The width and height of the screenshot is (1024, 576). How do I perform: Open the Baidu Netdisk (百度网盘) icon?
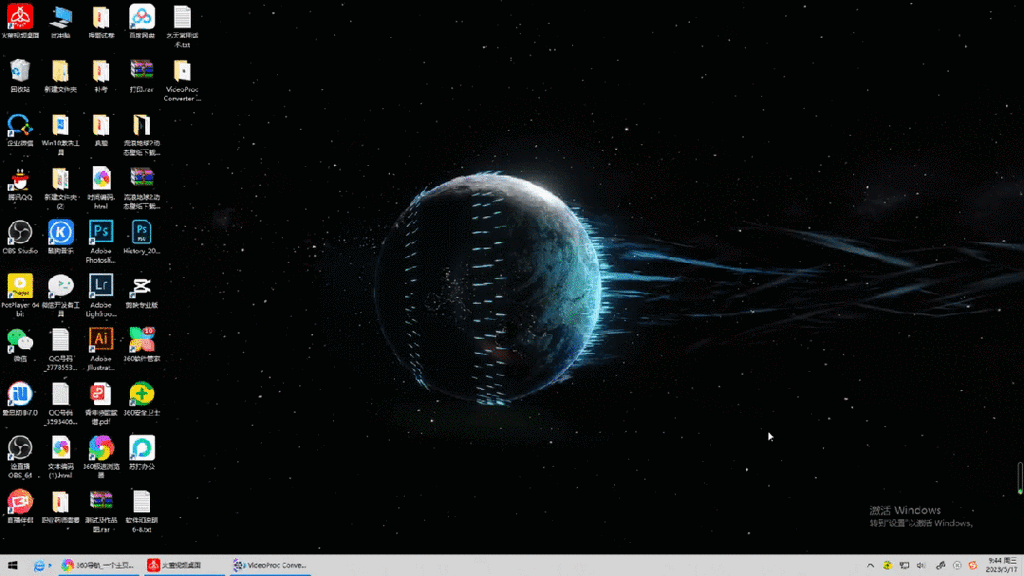(142, 18)
